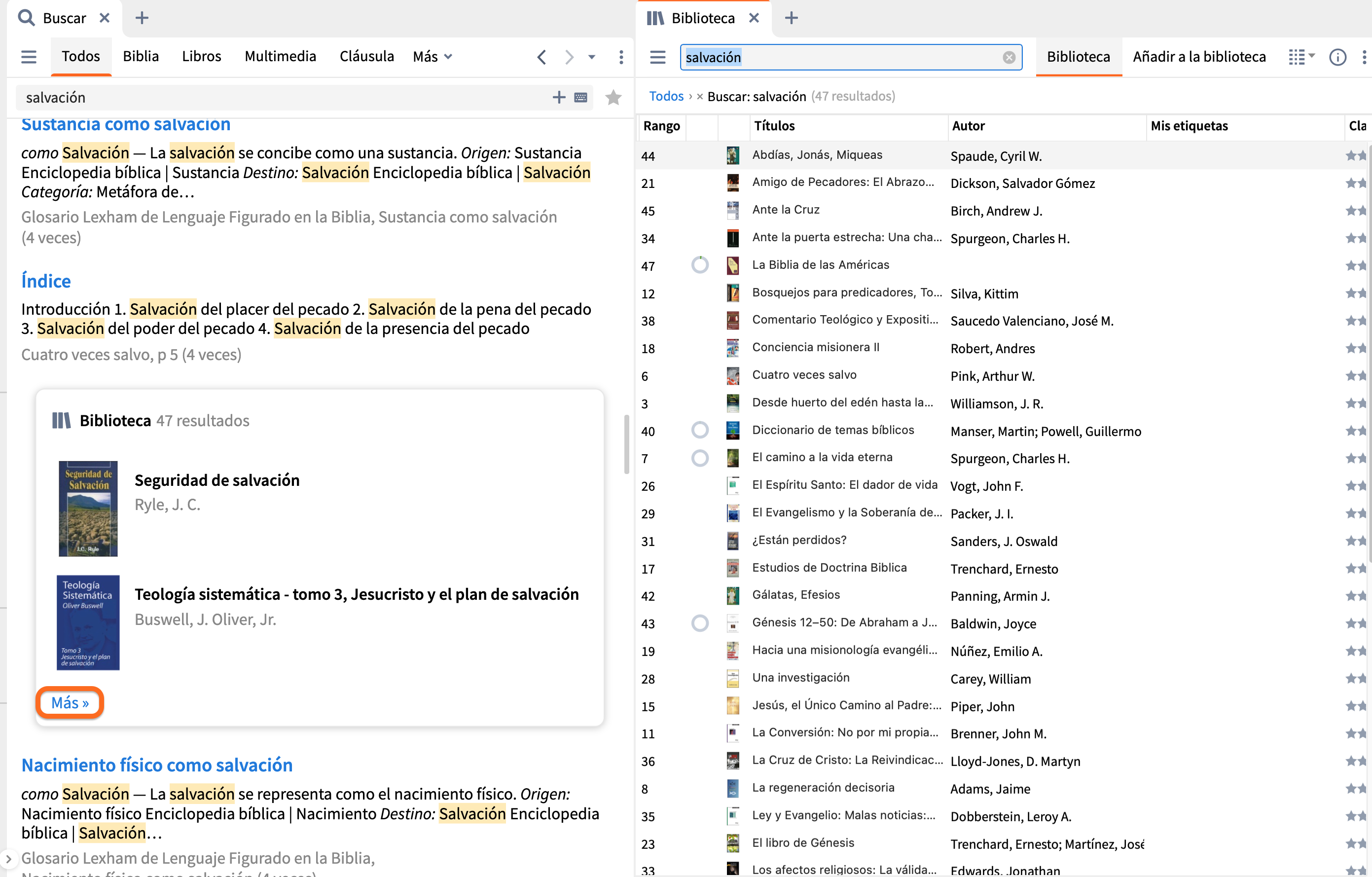Toggle status circle for El camino a la vida eterna
Screen dimensions: 1372x877
tap(700, 458)
